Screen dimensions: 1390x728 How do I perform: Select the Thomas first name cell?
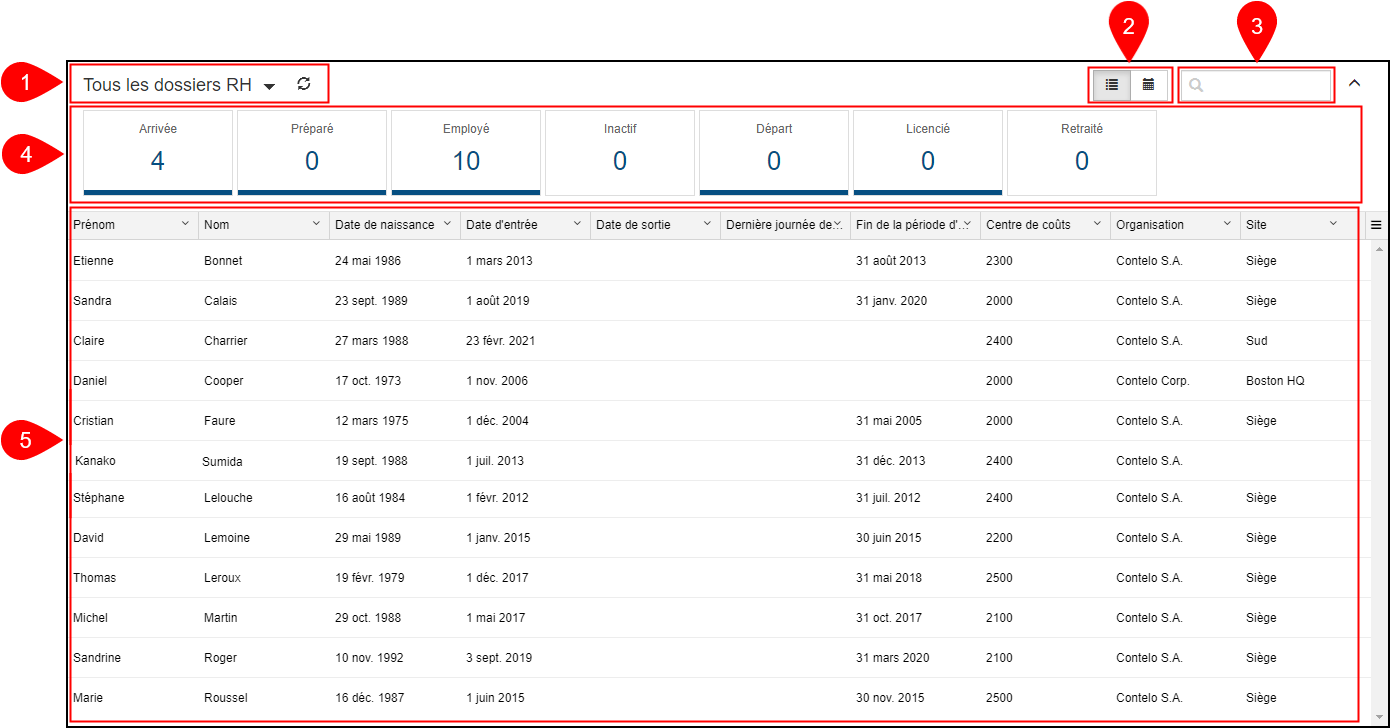point(94,578)
